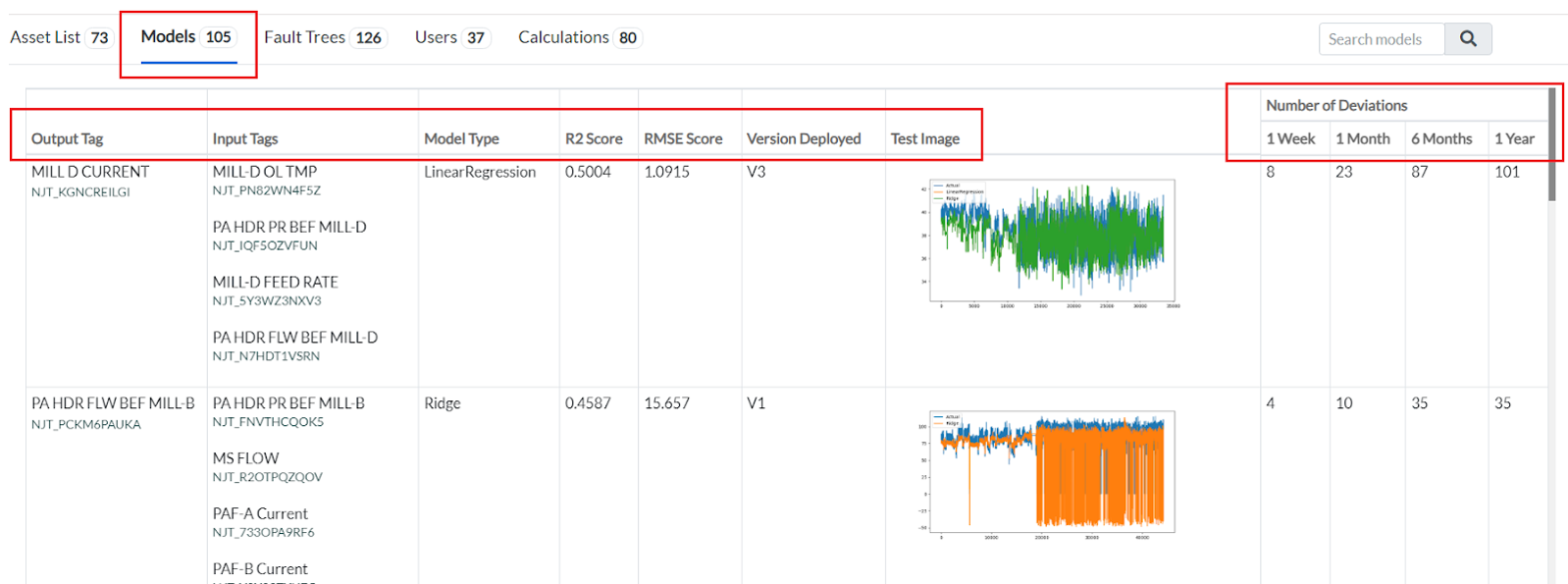Click the R2 Score column header
Viewport: 1568px width, 584px height.
click(594, 138)
